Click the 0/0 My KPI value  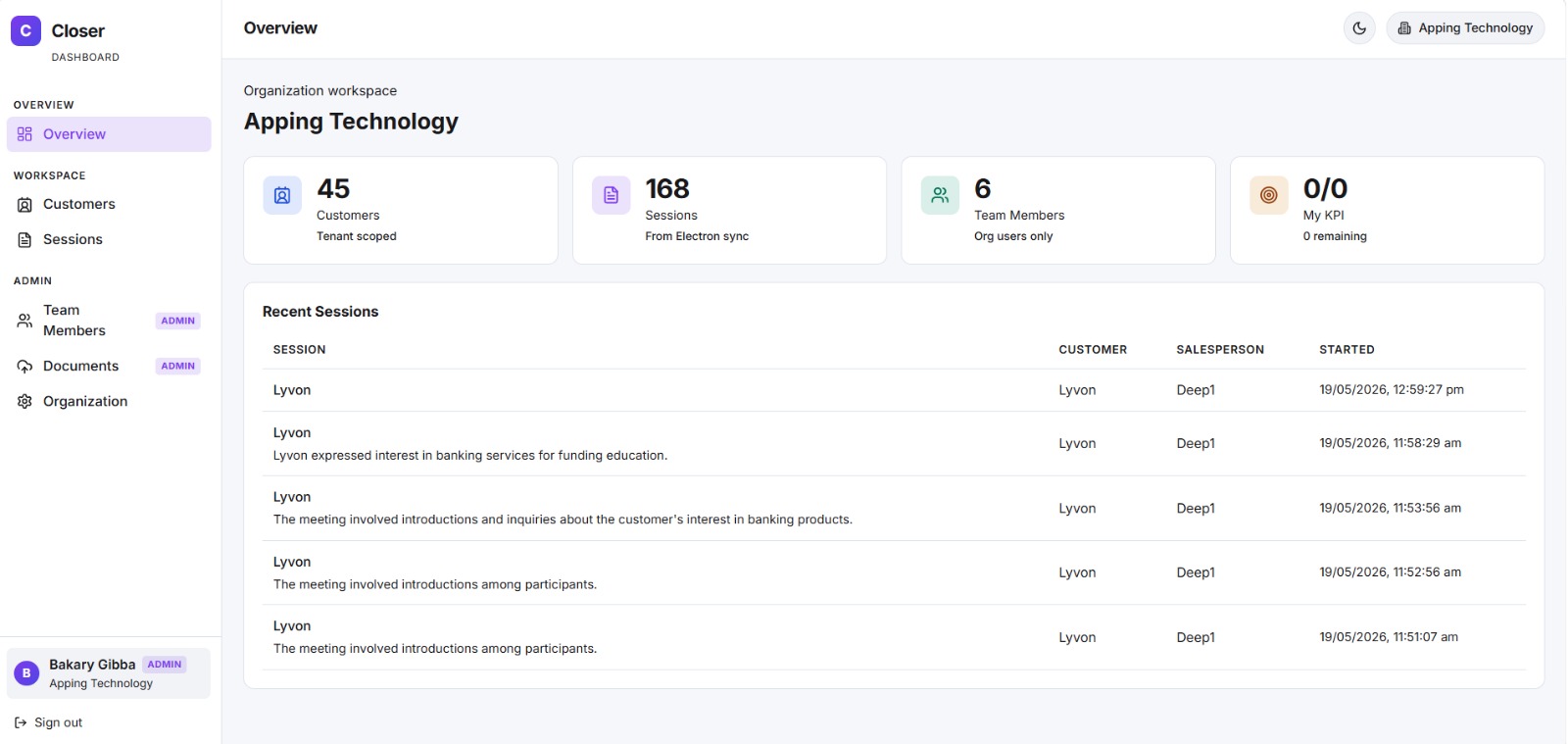pos(1325,188)
